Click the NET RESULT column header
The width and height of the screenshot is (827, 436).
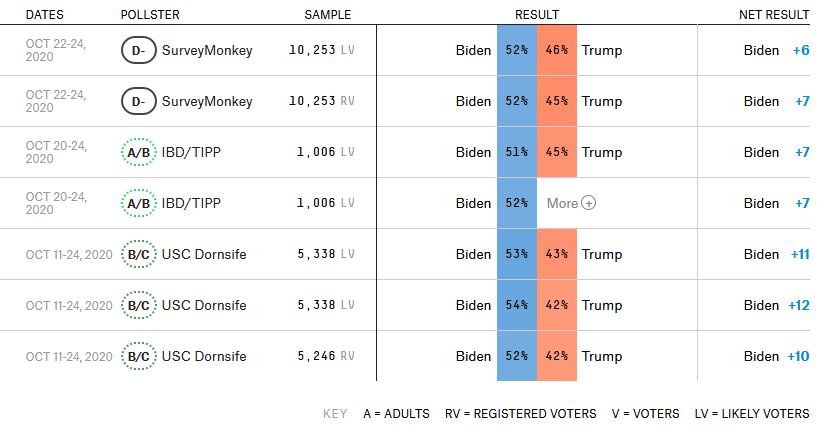tap(773, 15)
